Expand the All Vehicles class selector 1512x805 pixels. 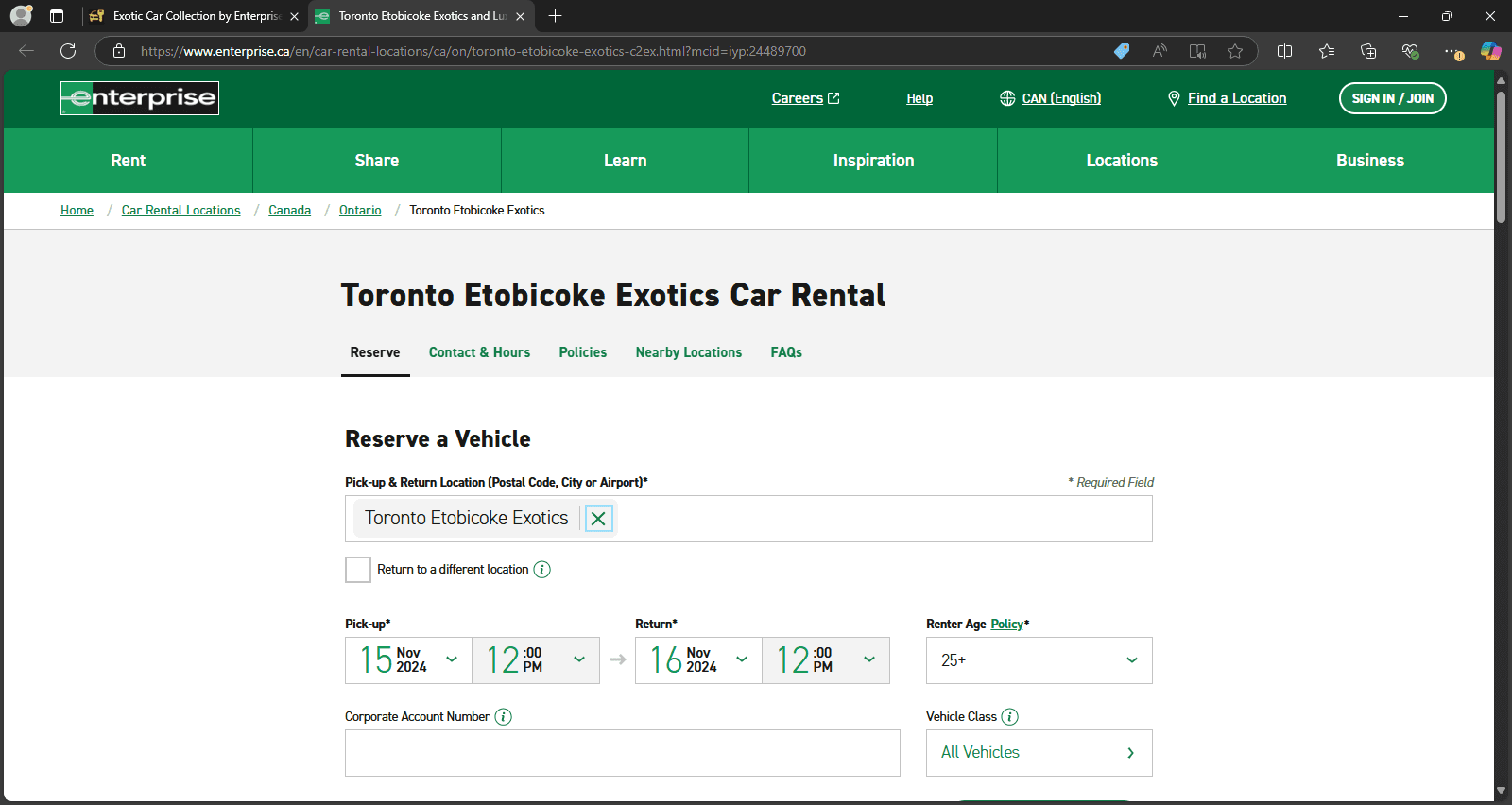click(x=1039, y=753)
